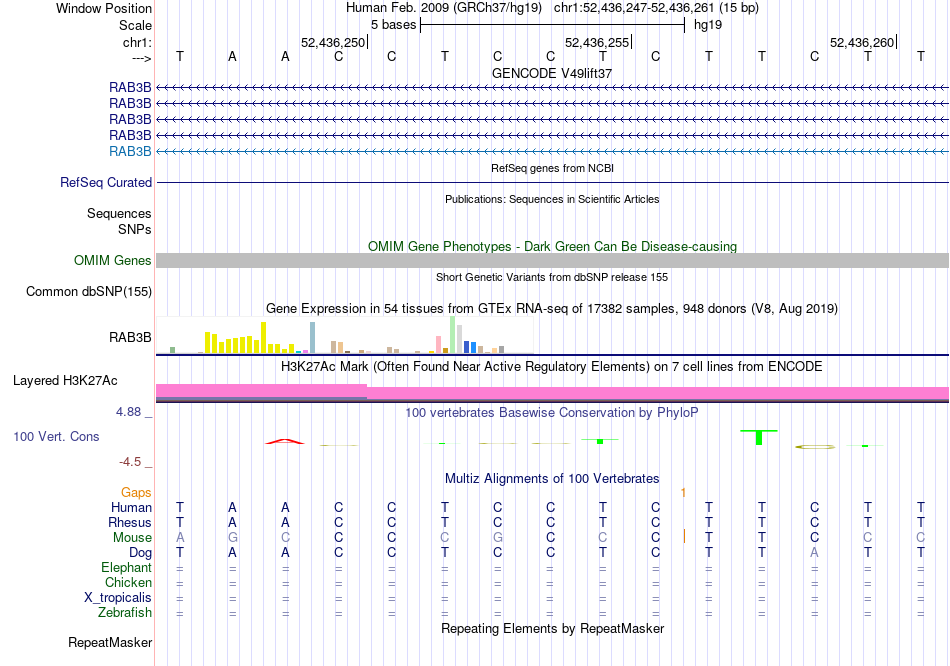This screenshot has width=950, height=666.
Task: Select the Scale track label
Action: 135,25
